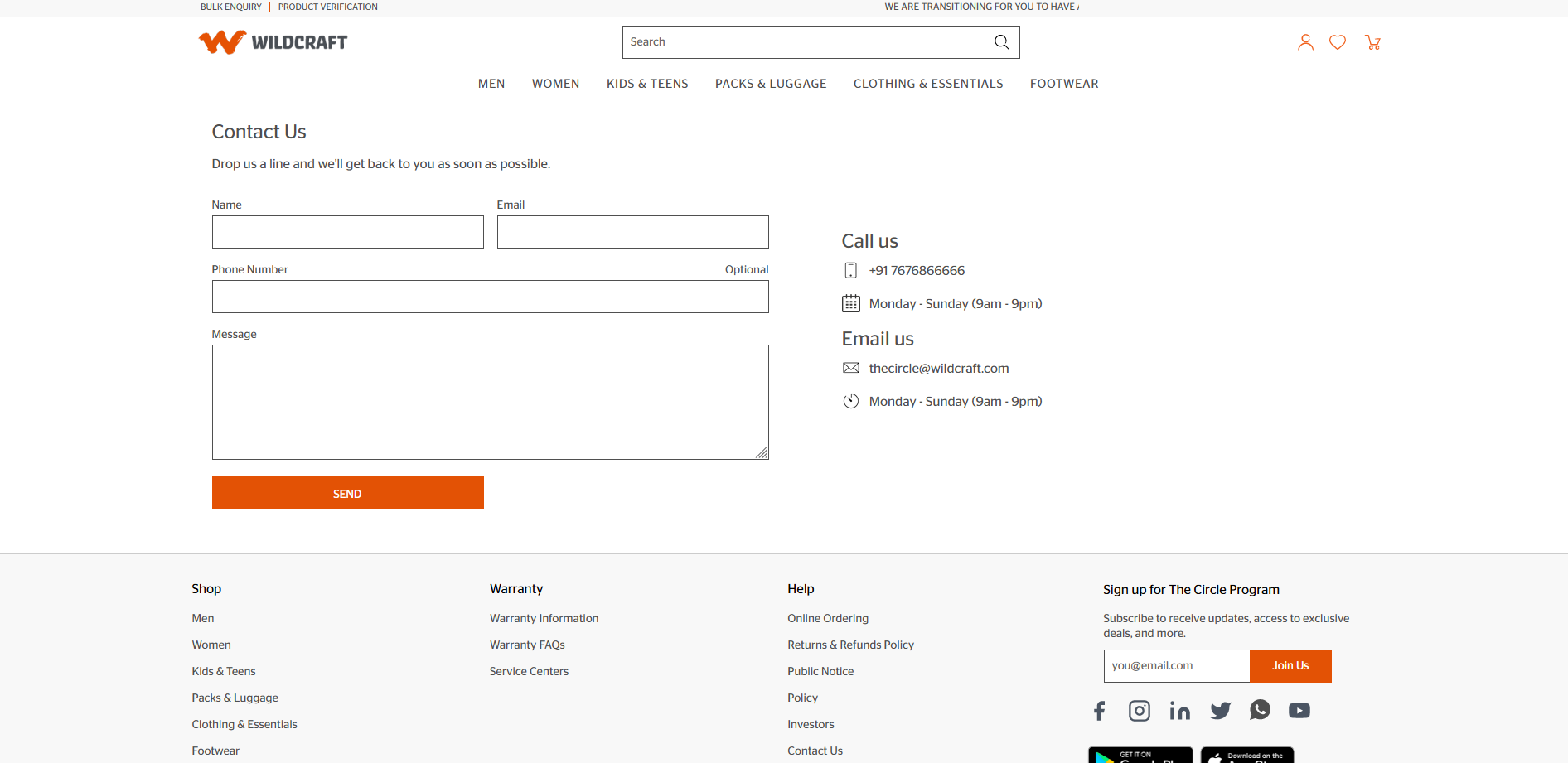Open Public Notice link

[820, 671]
